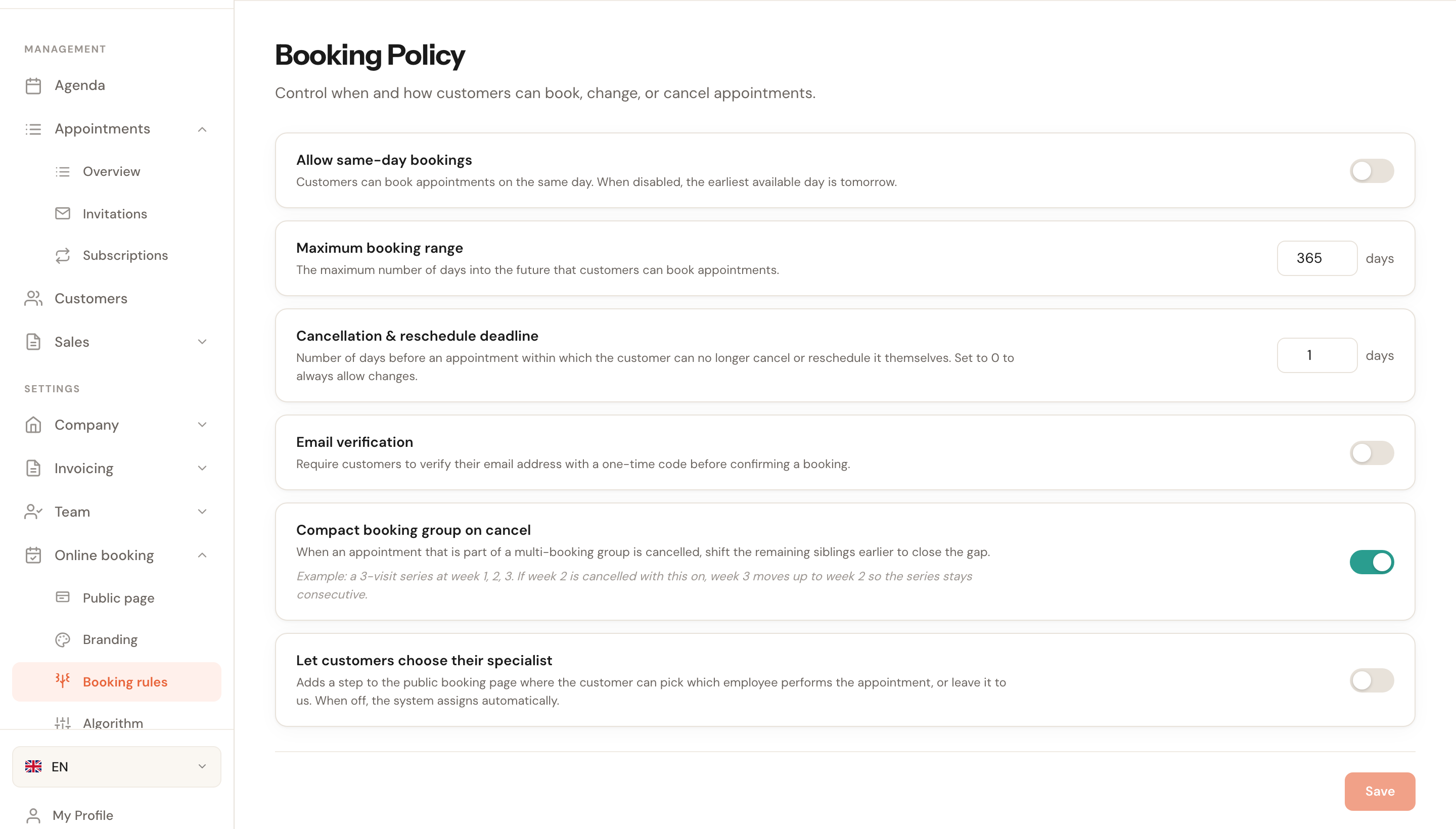The width and height of the screenshot is (1456, 829).
Task: Open the Public page settings
Action: [x=117, y=598]
